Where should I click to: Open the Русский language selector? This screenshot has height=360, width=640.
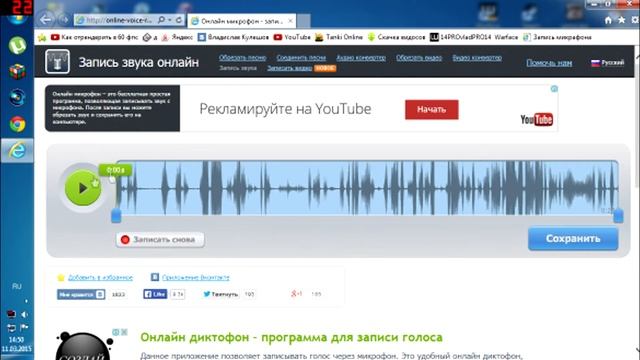(608, 62)
